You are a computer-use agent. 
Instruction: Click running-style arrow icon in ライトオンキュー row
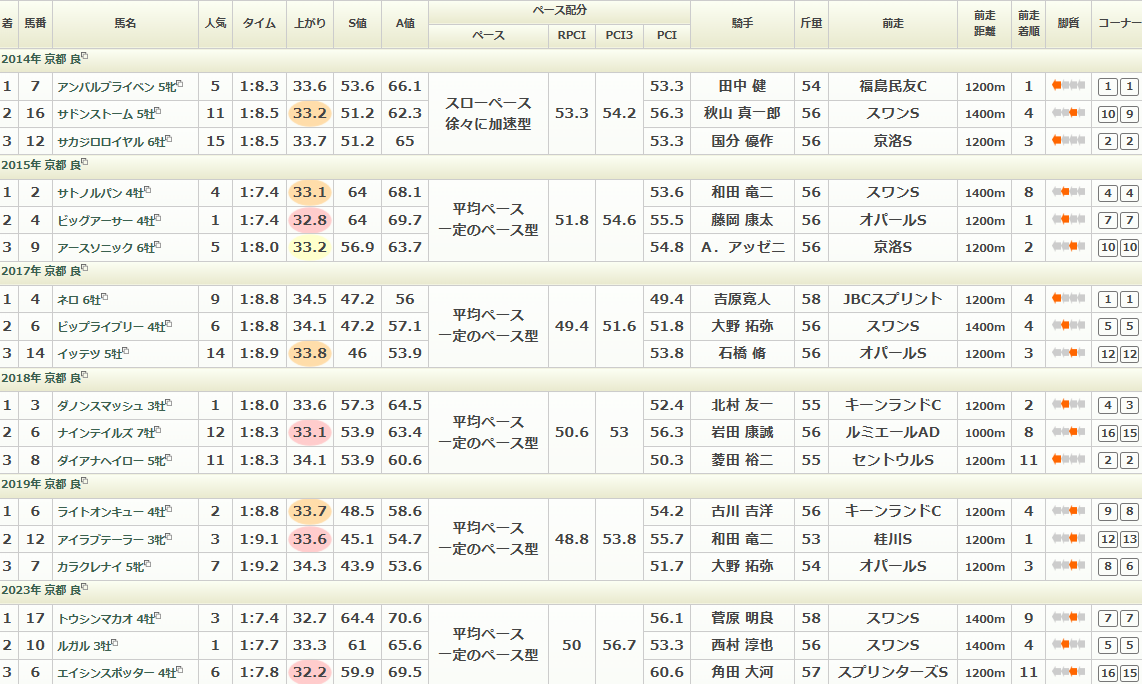pyautogui.click(x=1069, y=512)
